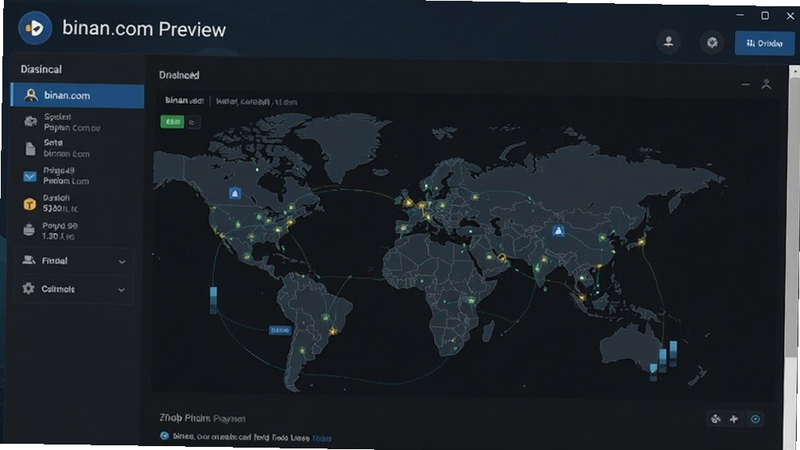
Task: Click the orange hub node over the UK
Action: coord(408,203)
